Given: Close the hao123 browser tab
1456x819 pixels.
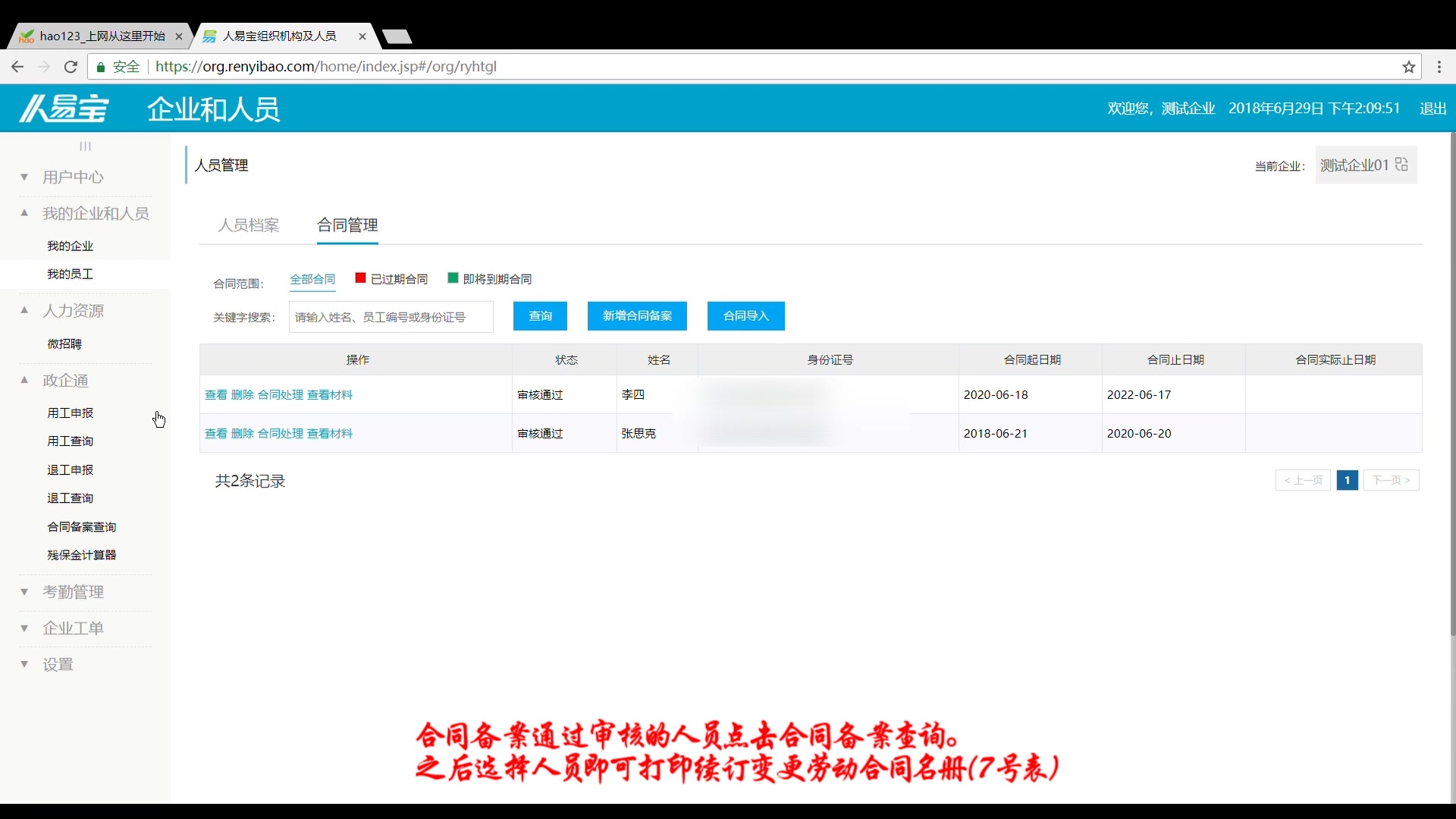Looking at the screenshot, I should 179,36.
